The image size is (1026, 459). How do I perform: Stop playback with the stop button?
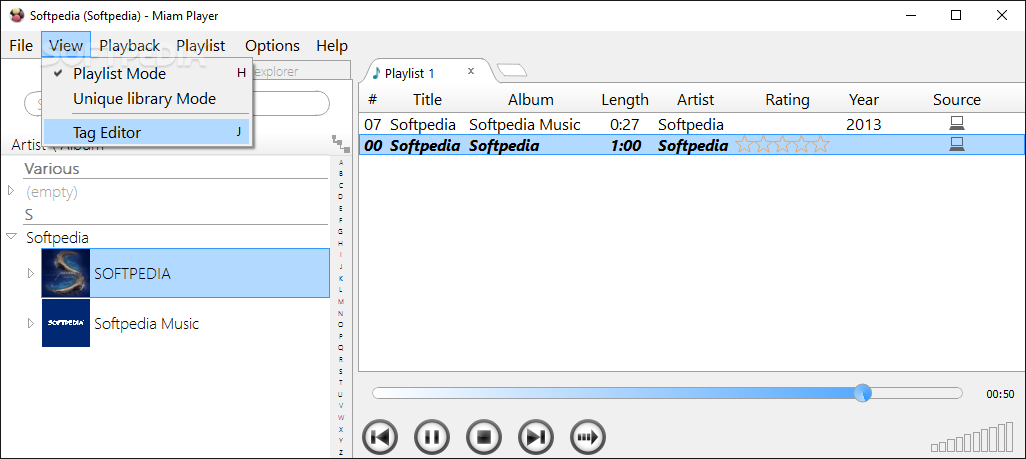tap(484, 437)
